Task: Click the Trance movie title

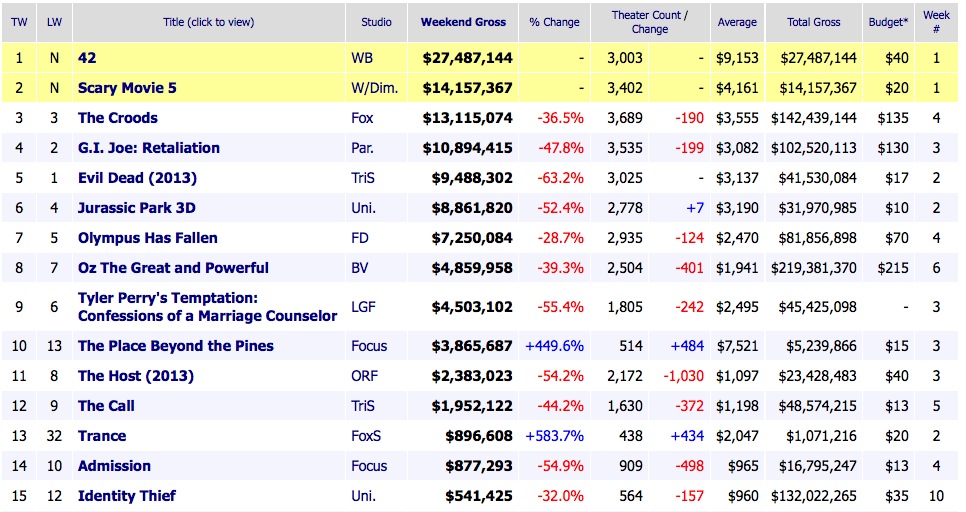Action: (102, 436)
